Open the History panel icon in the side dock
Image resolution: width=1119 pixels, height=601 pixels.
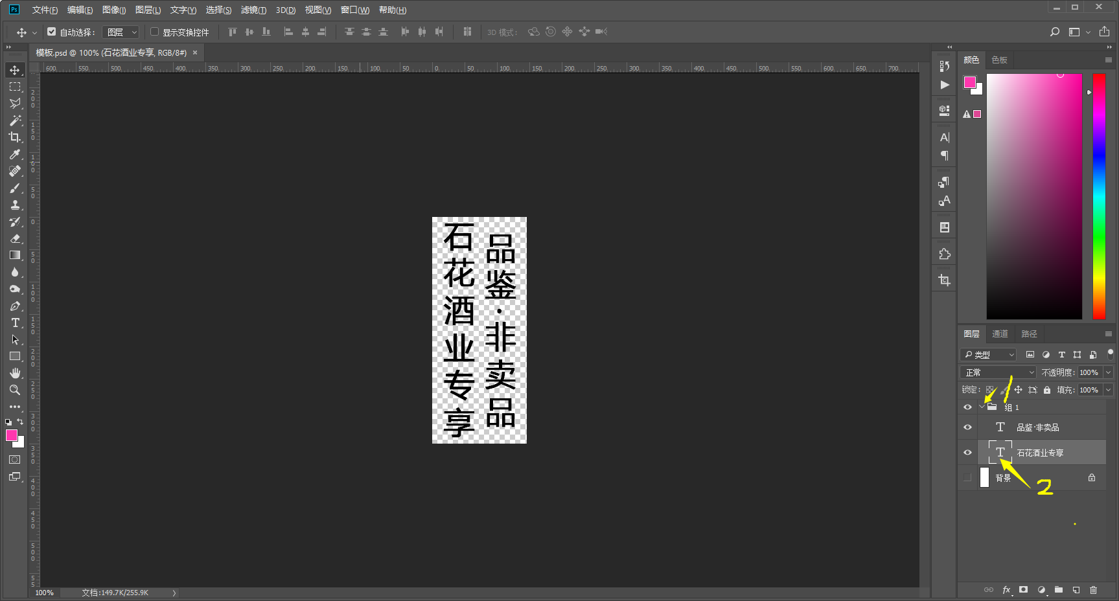[945, 66]
